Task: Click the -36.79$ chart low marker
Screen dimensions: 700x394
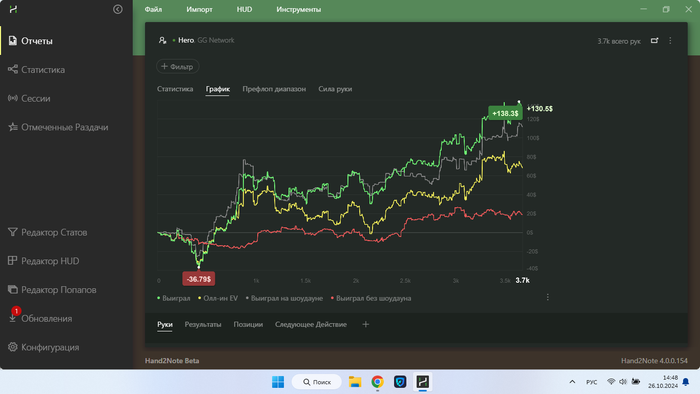Action: point(199,279)
